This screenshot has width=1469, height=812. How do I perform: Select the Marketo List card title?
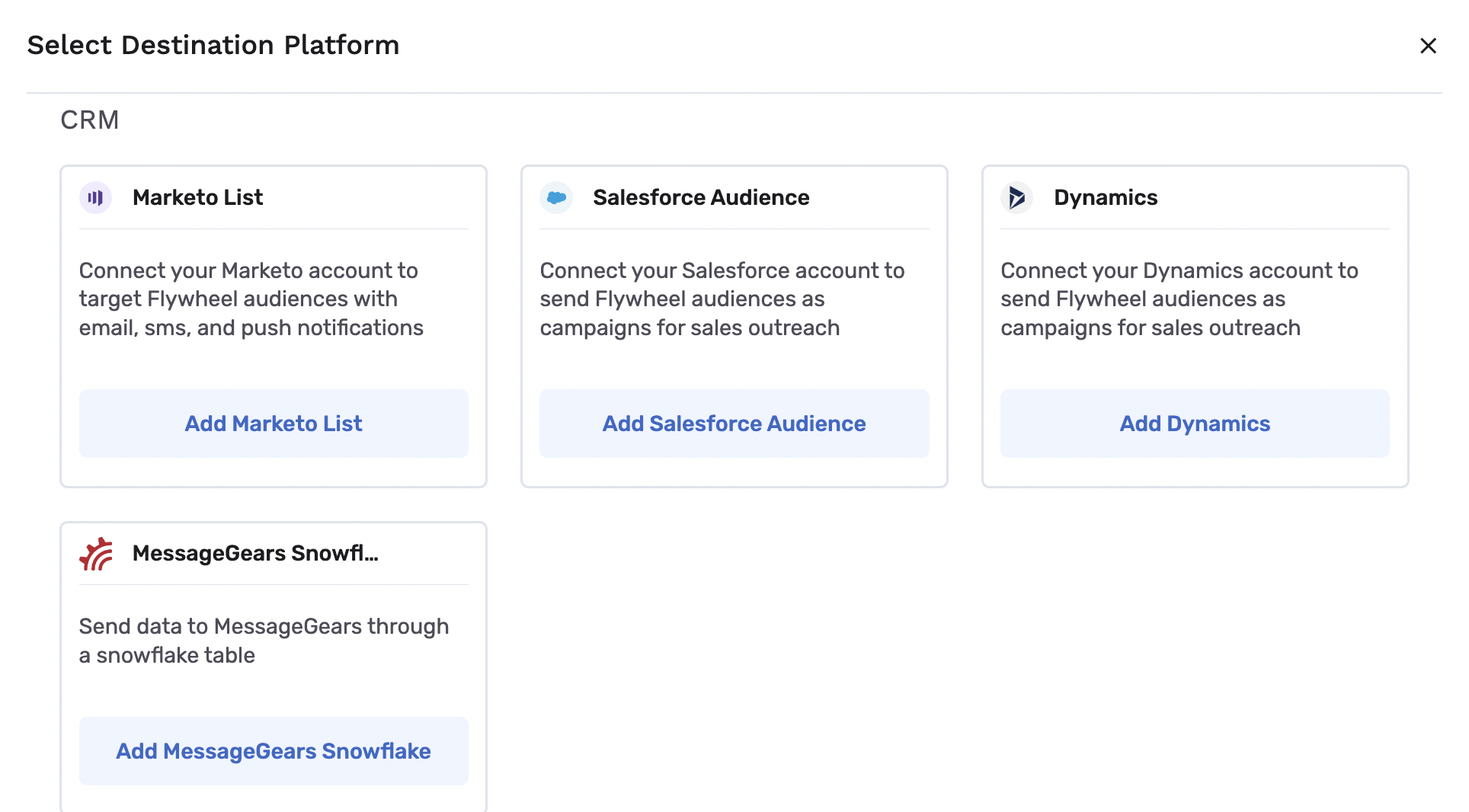(x=197, y=197)
